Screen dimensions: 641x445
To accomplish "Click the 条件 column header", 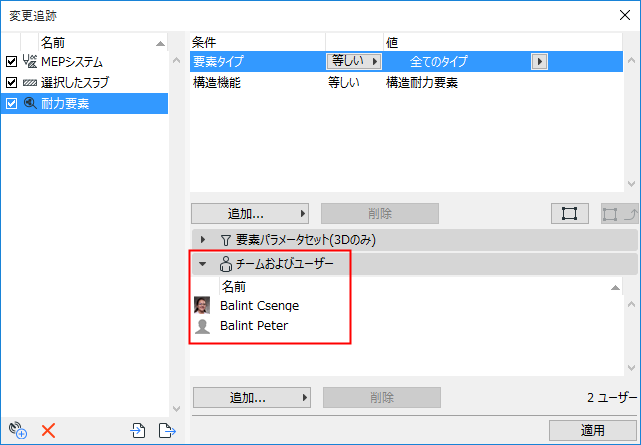I will click(x=258, y=42).
